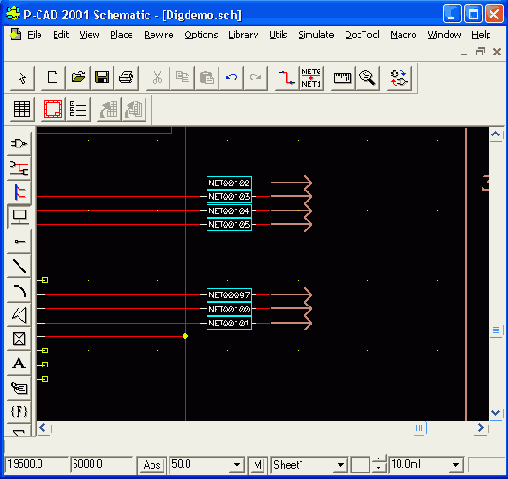Viewport: 508px width, 479px height.
Task: Click the yellow junction dot on wire
Action: (x=185, y=336)
